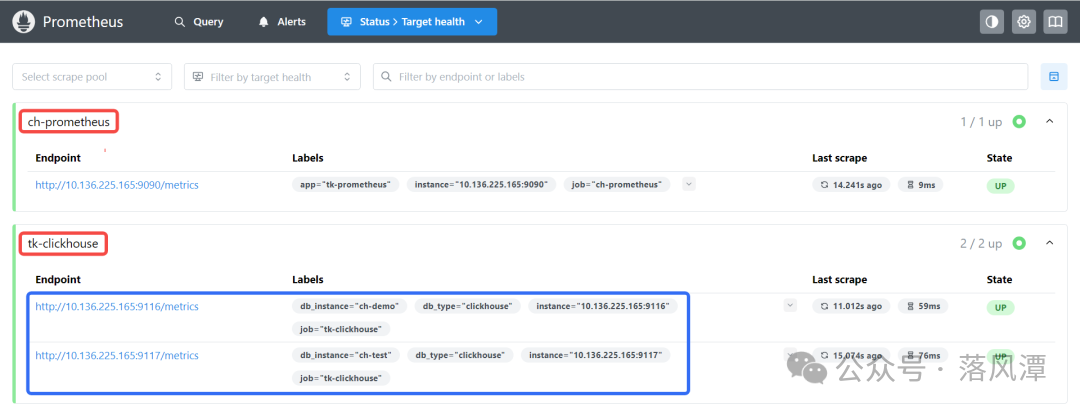Open the settings gear icon
Screen dimensions: 1080x411
pos(1024,21)
